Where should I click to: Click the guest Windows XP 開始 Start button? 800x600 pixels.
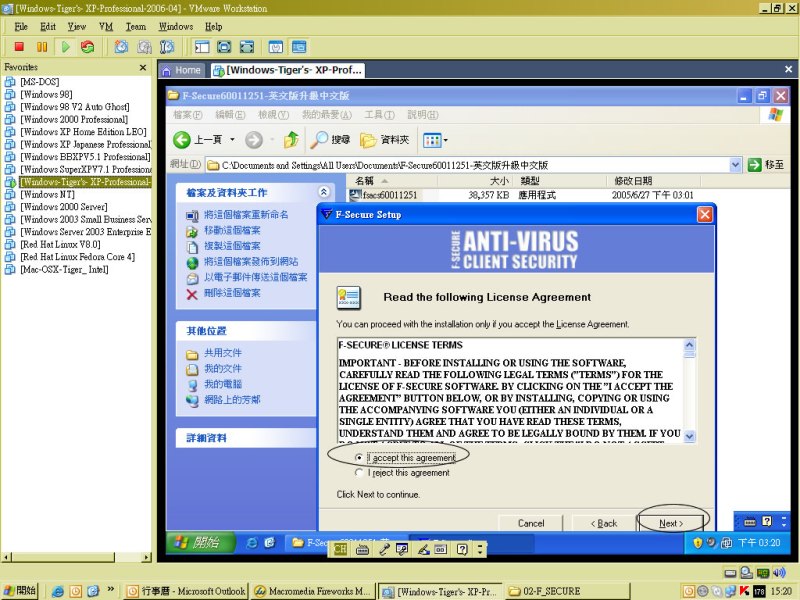(201, 543)
